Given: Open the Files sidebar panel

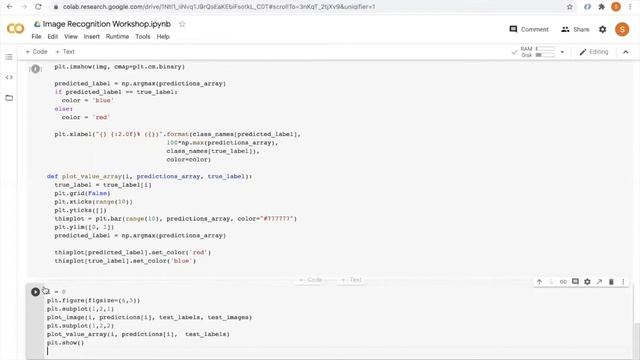Looking at the screenshot, I should (x=9, y=98).
